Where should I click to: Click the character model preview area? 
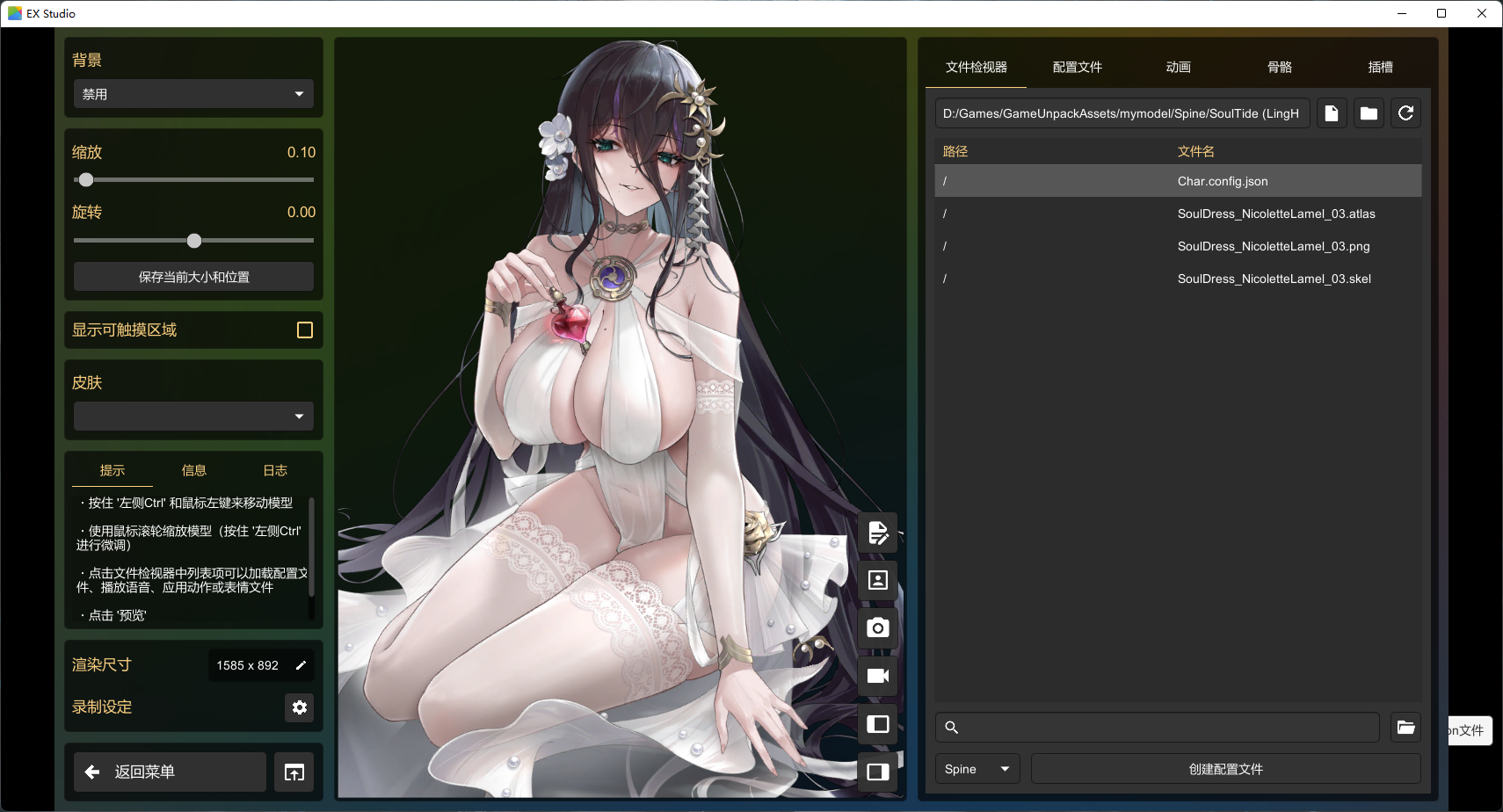(x=621, y=418)
